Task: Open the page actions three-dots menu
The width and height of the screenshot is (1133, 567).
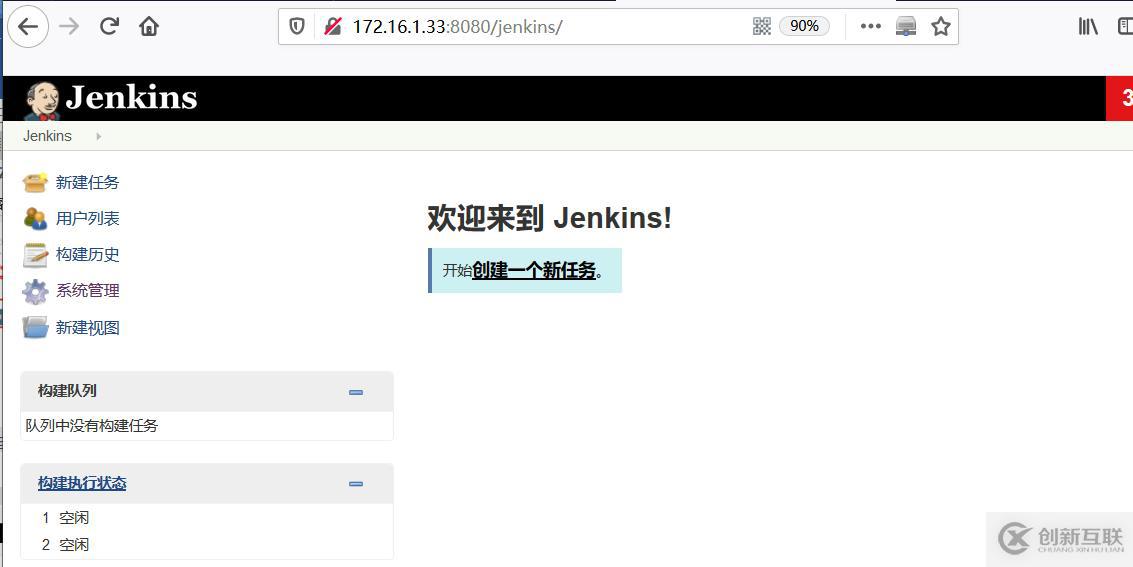Action: pos(871,27)
